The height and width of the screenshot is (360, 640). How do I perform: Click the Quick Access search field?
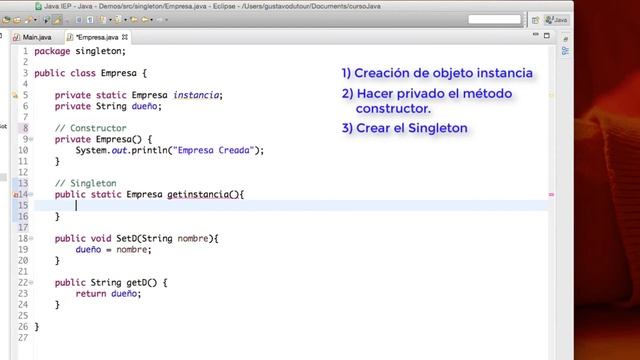coord(494,19)
